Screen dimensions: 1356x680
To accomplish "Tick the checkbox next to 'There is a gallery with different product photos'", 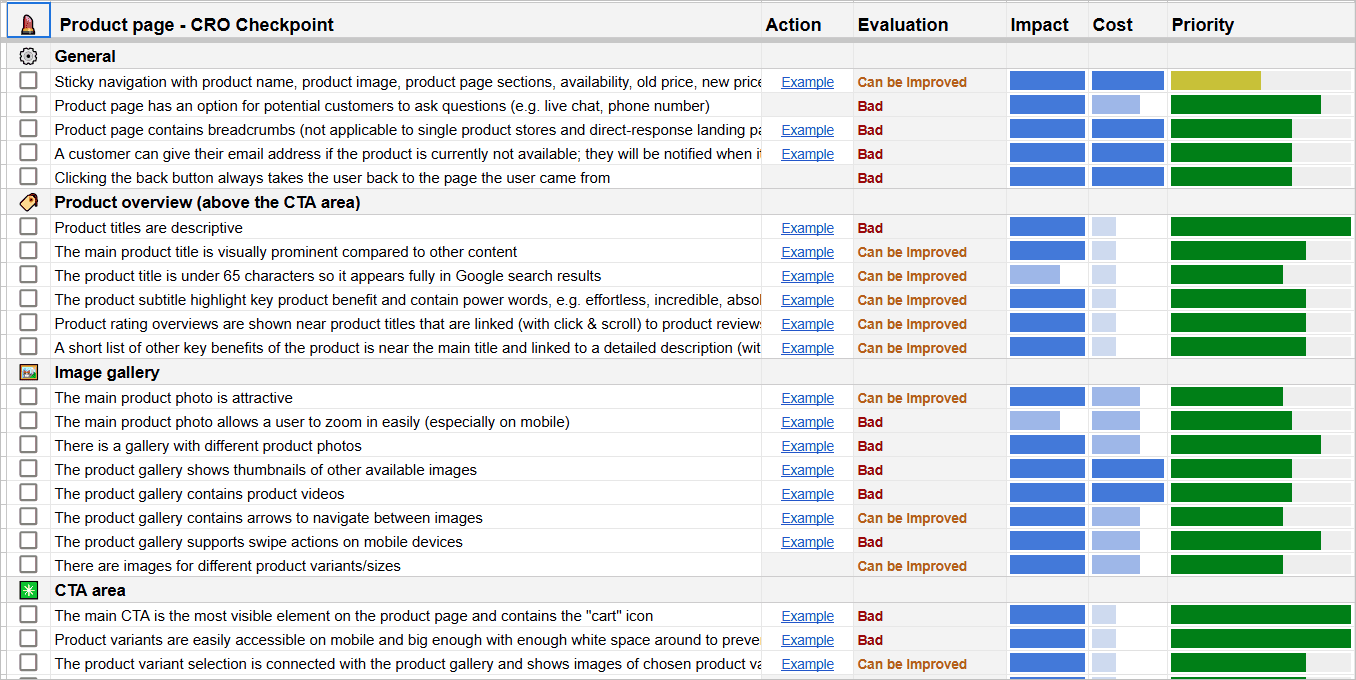I will pyautogui.click(x=28, y=445).
